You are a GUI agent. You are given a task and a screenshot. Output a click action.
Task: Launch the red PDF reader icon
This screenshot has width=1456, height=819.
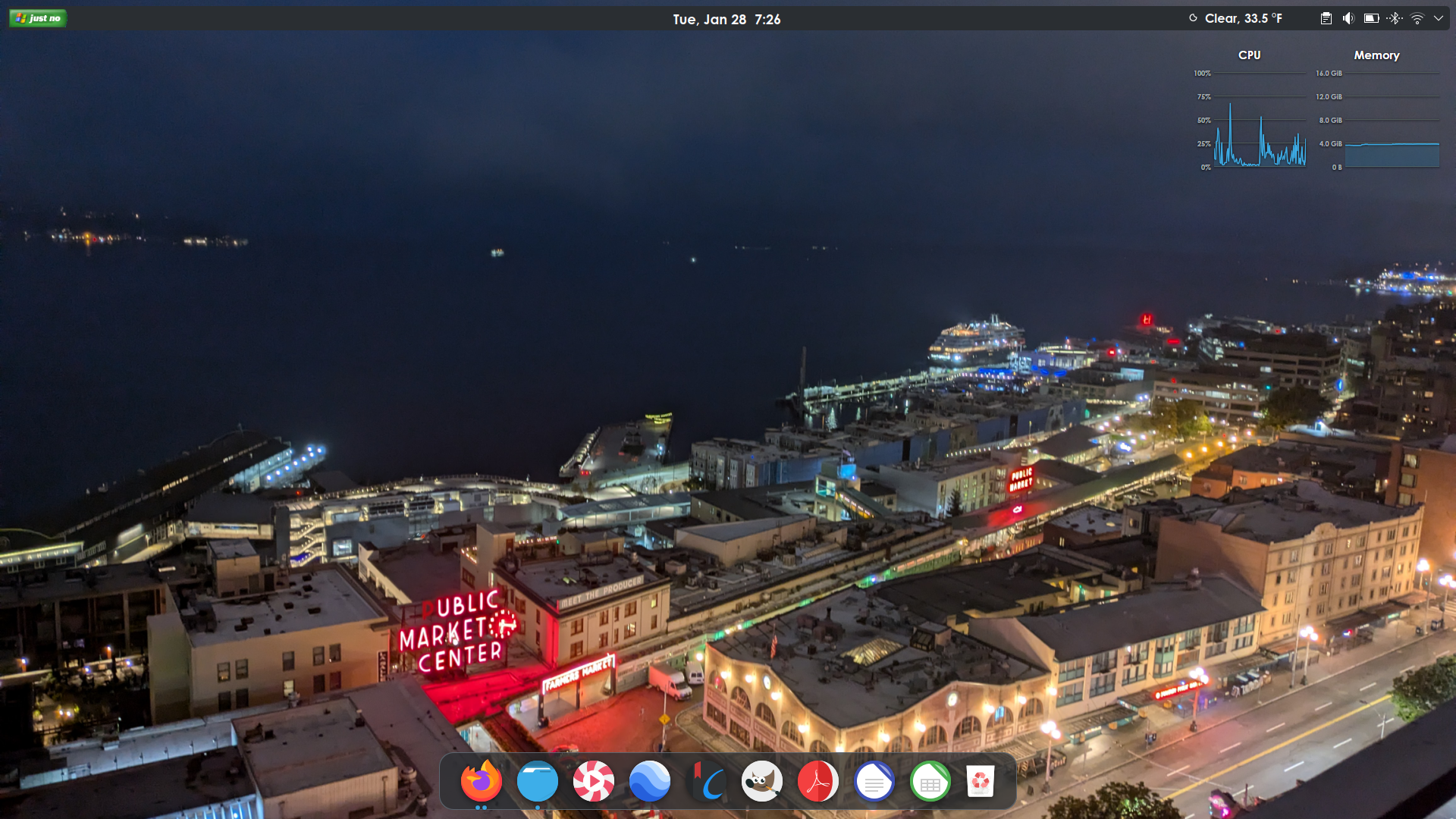(x=817, y=781)
